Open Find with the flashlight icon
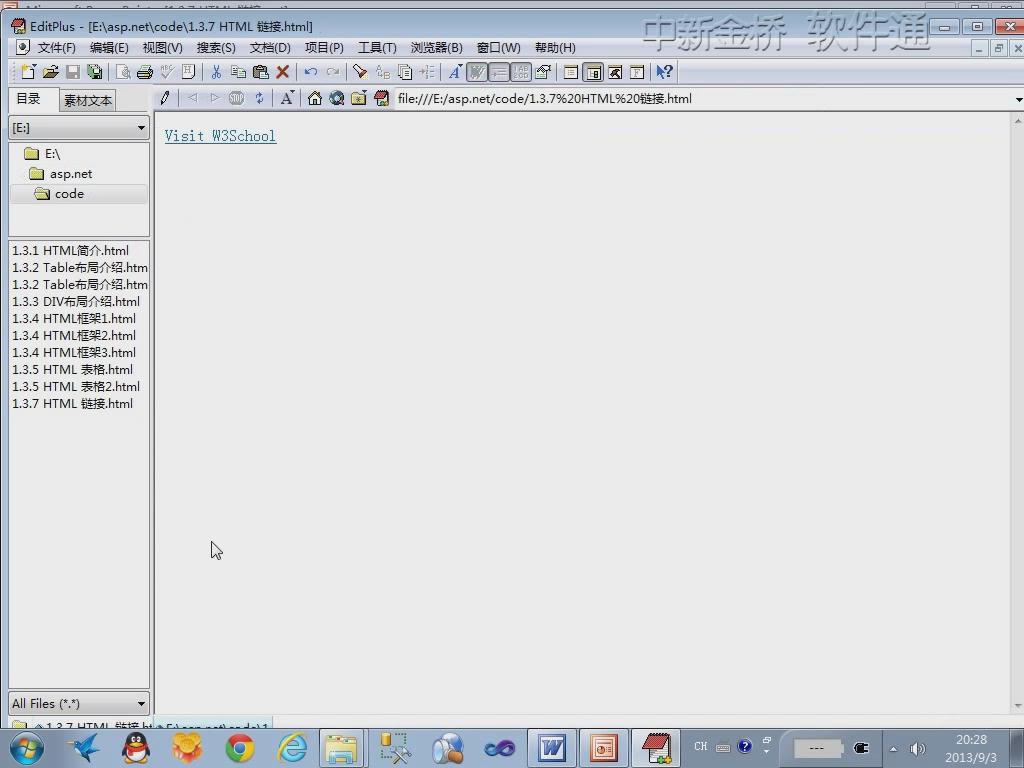The height and width of the screenshot is (768, 1024). point(360,72)
